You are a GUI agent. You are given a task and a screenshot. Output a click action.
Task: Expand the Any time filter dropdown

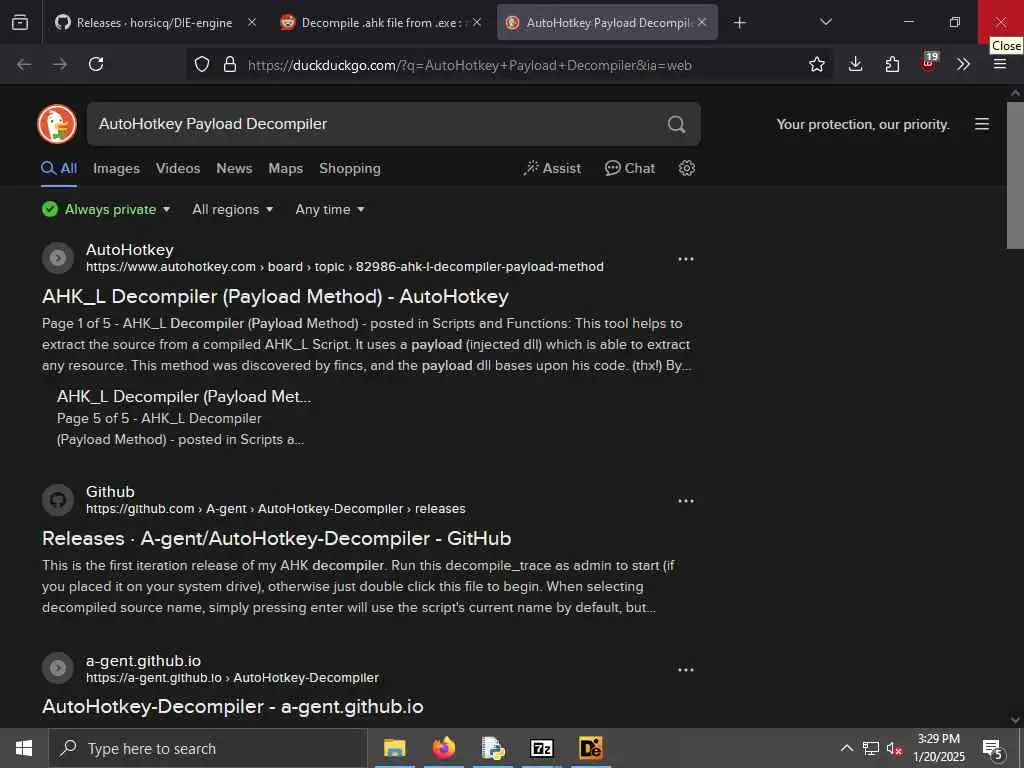pos(330,210)
